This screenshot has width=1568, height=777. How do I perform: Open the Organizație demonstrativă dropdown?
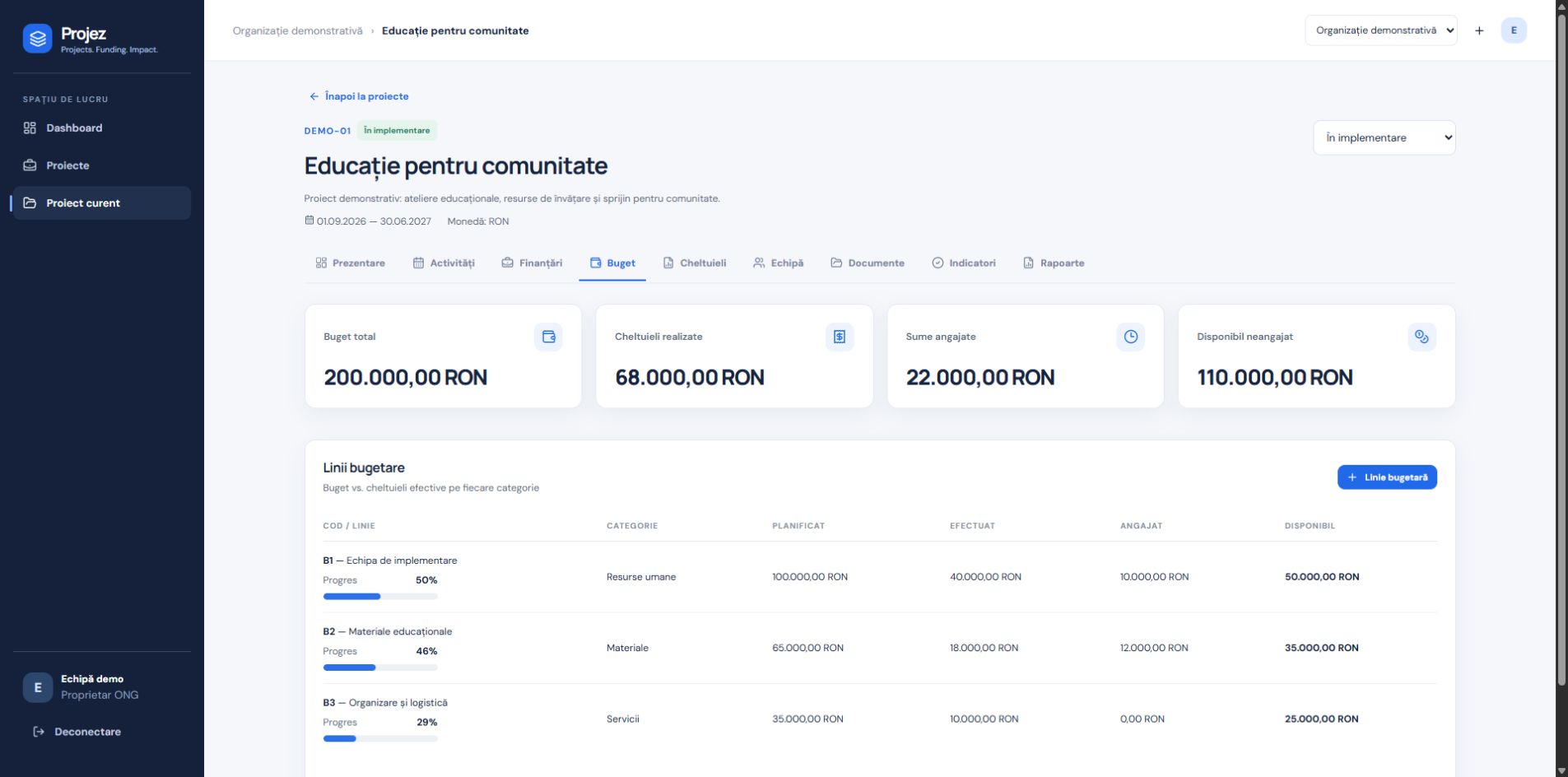click(1381, 30)
